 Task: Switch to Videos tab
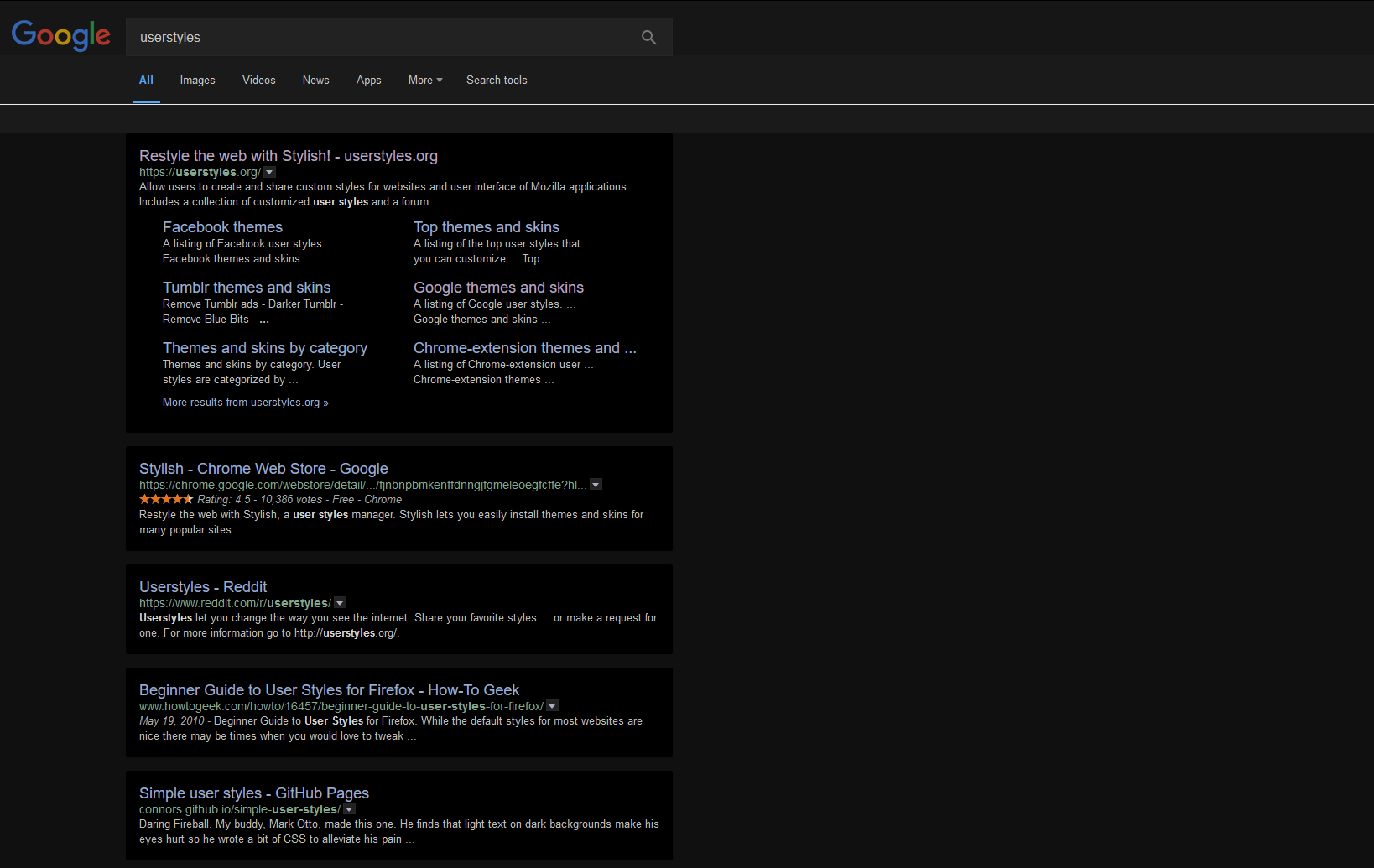pyautogui.click(x=258, y=81)
